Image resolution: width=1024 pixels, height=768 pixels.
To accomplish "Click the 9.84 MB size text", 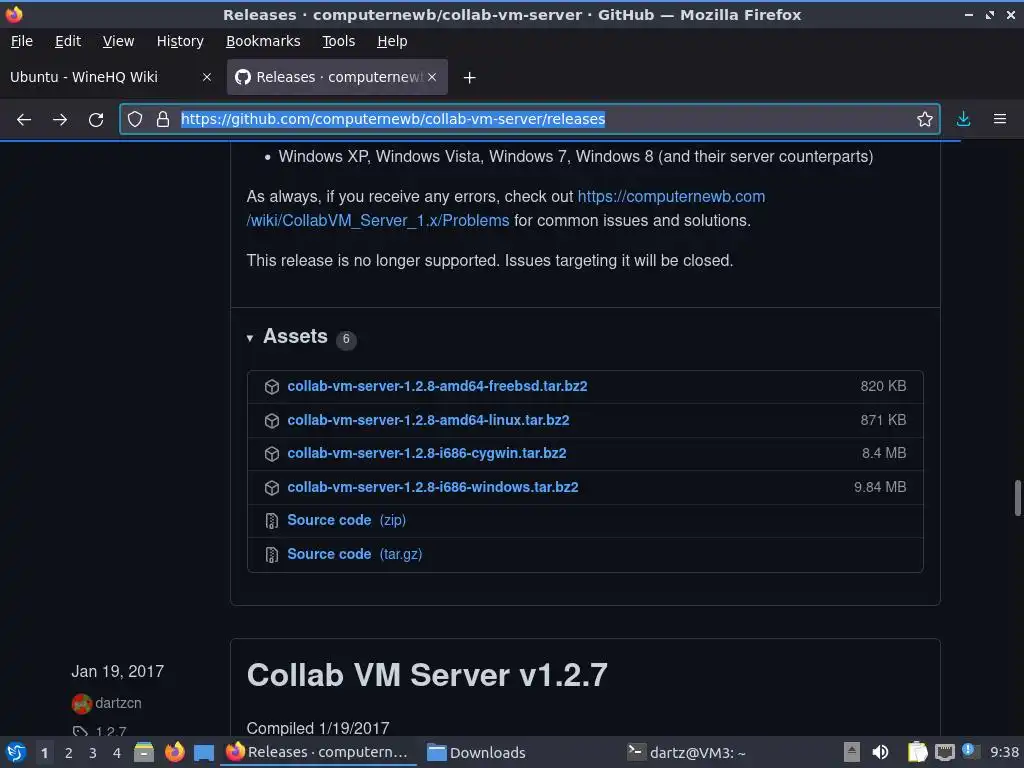I will click(x=880, y=487).
